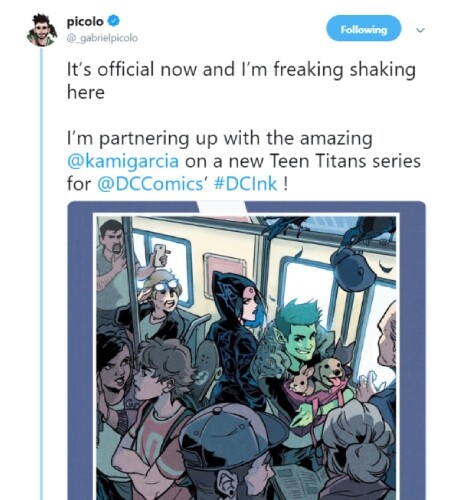Click the tweet text "It's official now"

tap(132, 70)
